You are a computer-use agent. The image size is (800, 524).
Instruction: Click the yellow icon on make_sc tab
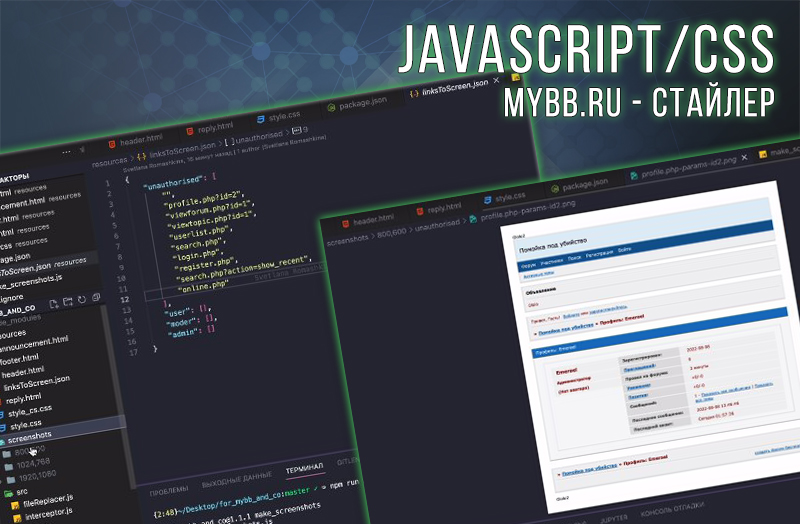point(763,154)
